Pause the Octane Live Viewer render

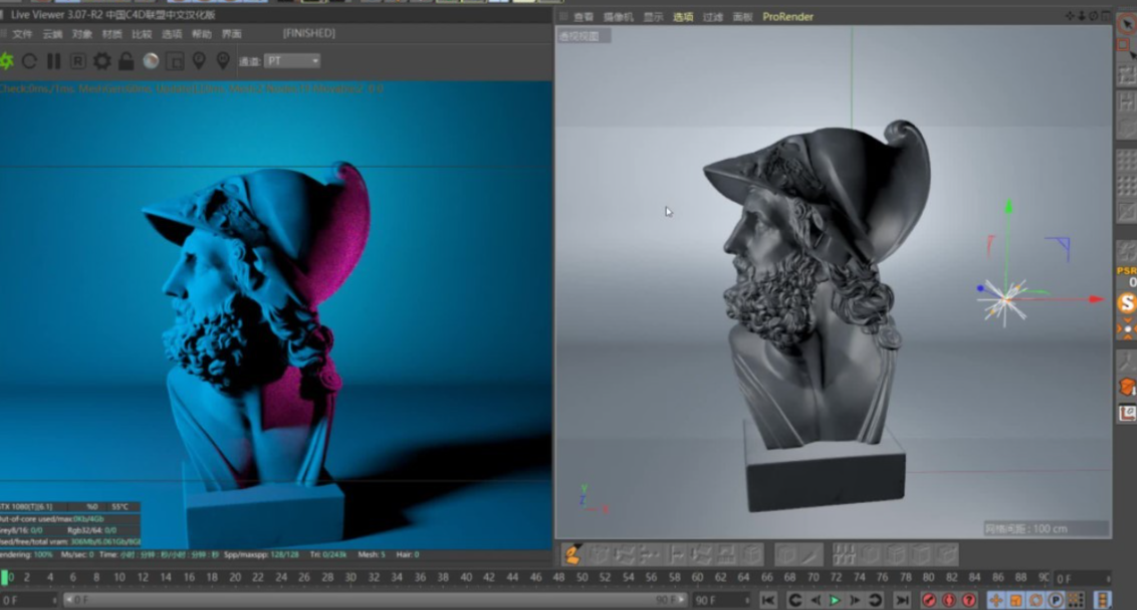pyautogui.click(x=54, y=61)
